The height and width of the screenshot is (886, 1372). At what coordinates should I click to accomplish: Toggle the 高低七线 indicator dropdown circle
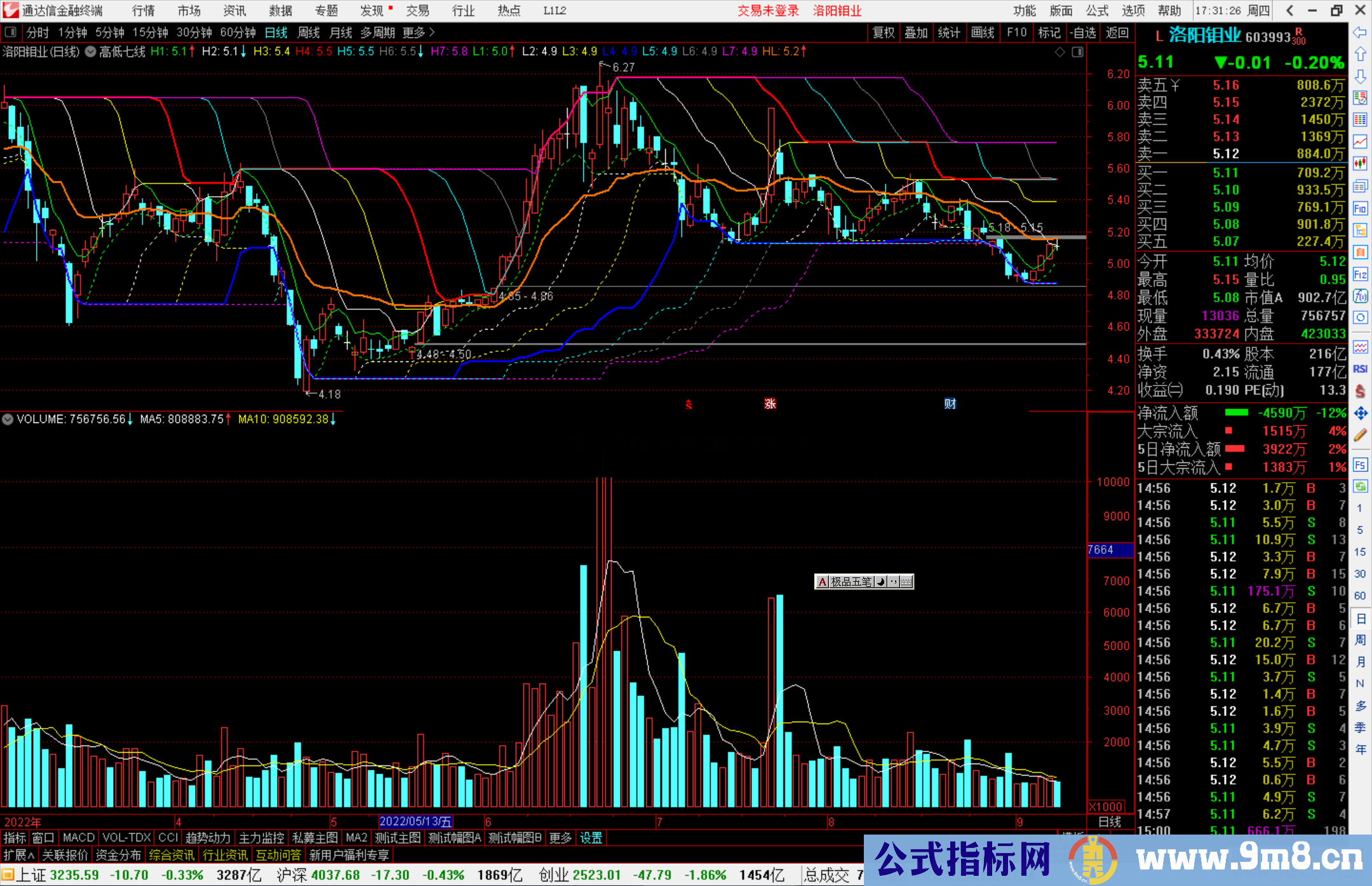91,51
